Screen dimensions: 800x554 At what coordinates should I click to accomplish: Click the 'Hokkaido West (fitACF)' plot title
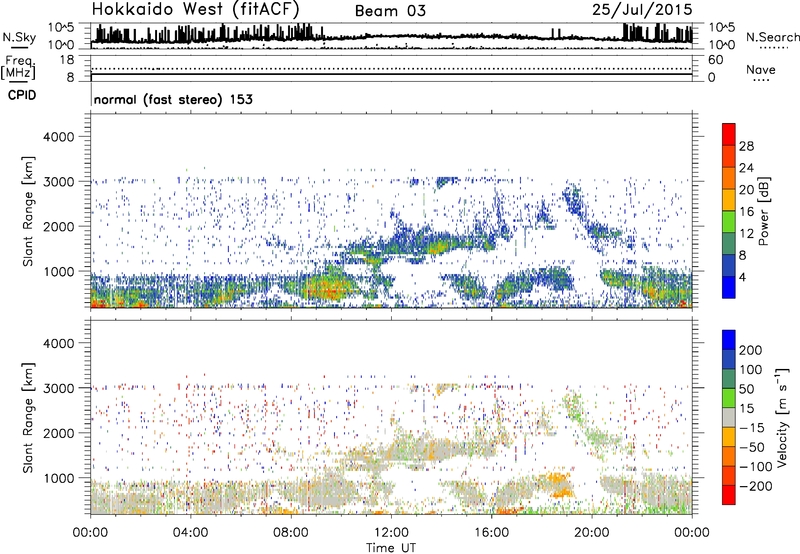tap(196, 9)
